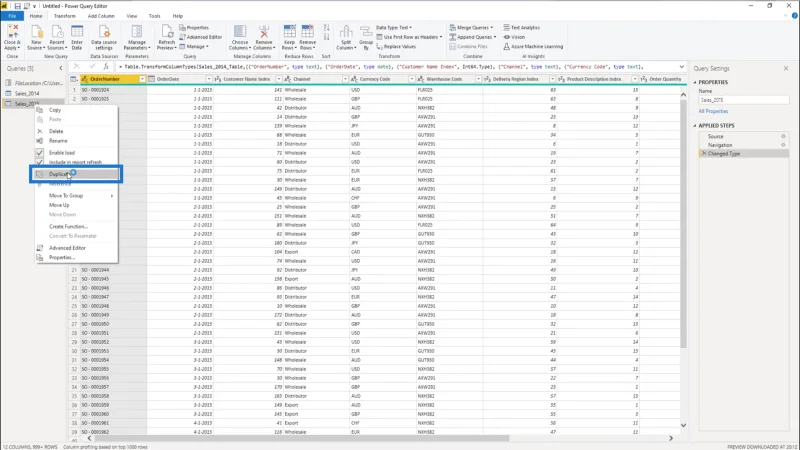The image size is (800, 450).
Task: Choose Create Function in context menu
Action: 68,227
